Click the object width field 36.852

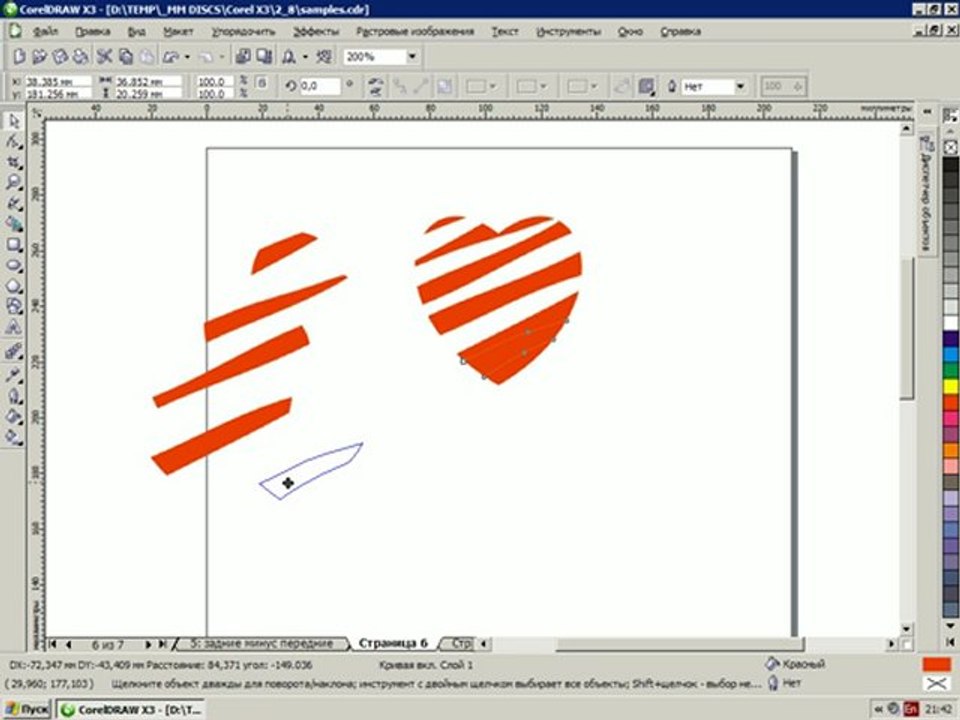[148, 81]
